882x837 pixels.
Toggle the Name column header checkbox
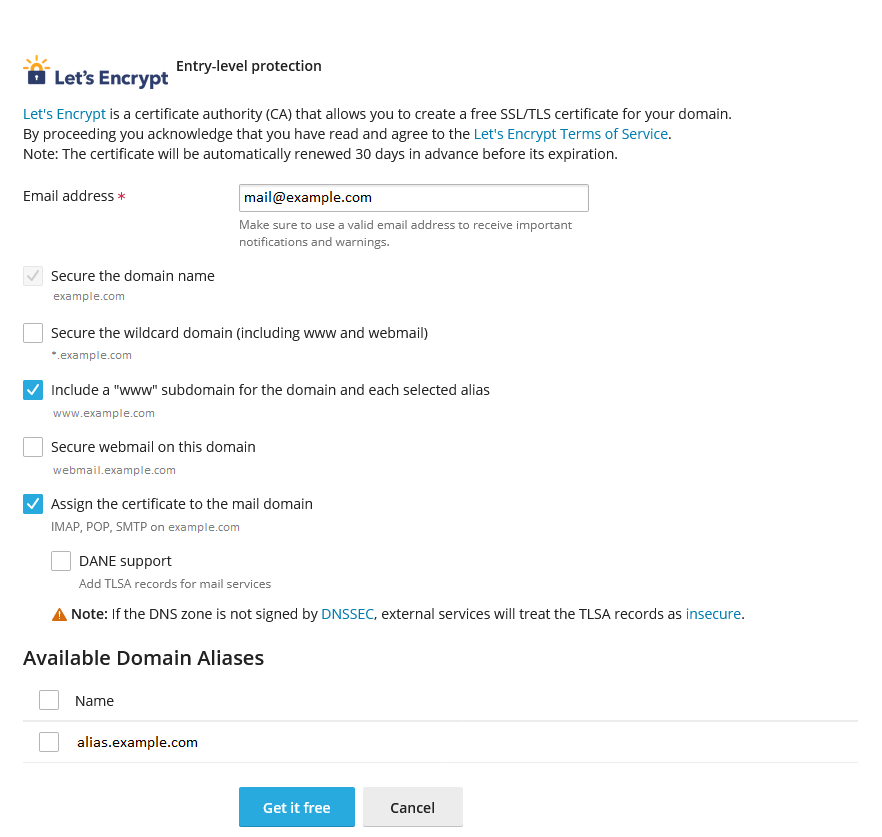(49, 700)
